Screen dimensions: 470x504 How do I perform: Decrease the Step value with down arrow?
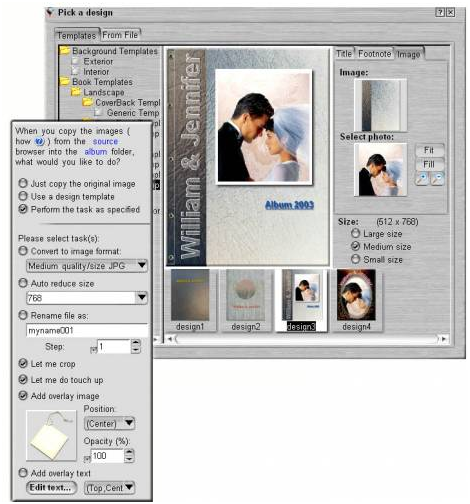(x=136, y=350)
